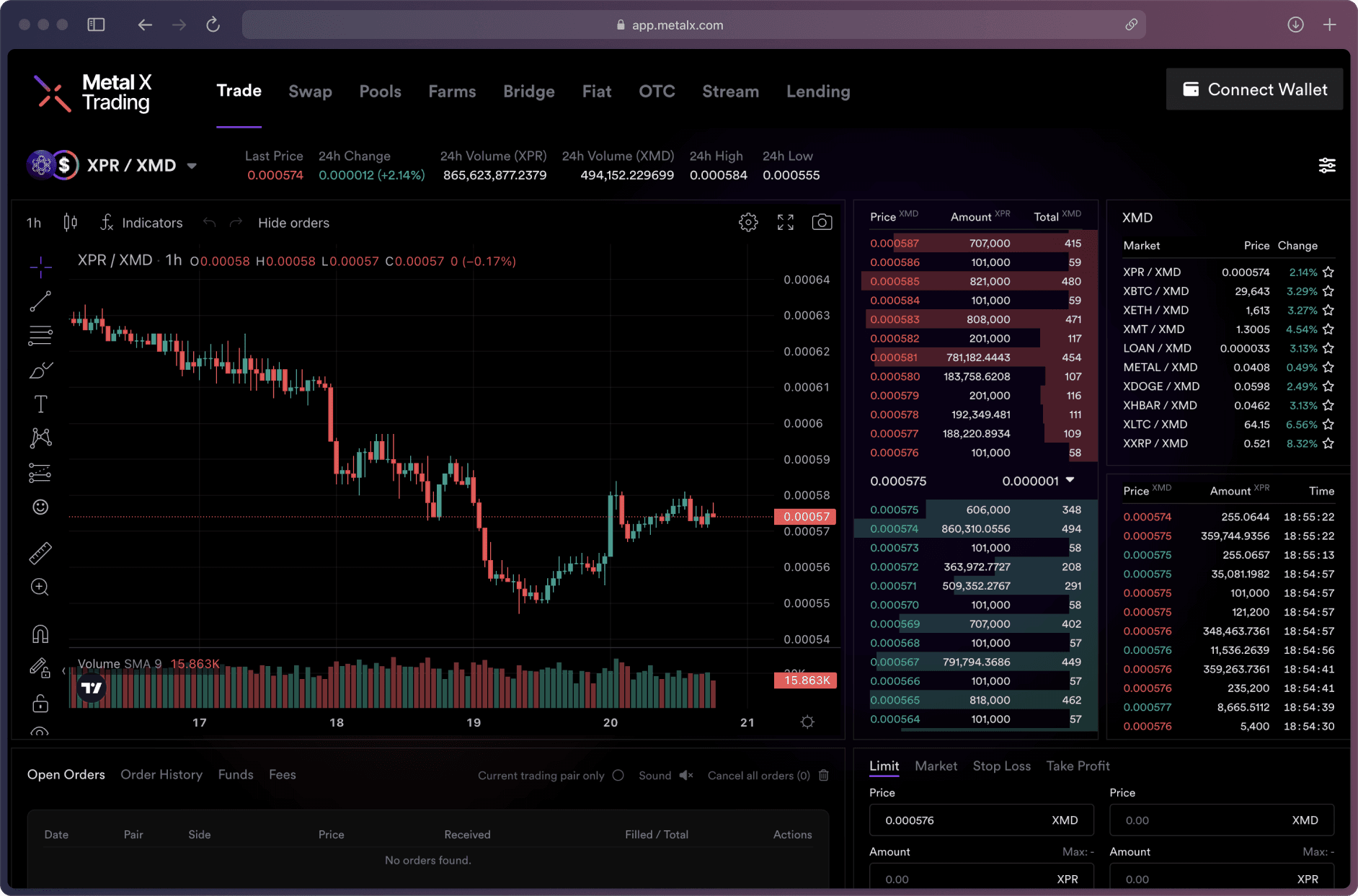The height and width of the screenshot is (896, 1358).
Task: Click the browser reload button
Action: pyautogui.click(x=213, y=25)
